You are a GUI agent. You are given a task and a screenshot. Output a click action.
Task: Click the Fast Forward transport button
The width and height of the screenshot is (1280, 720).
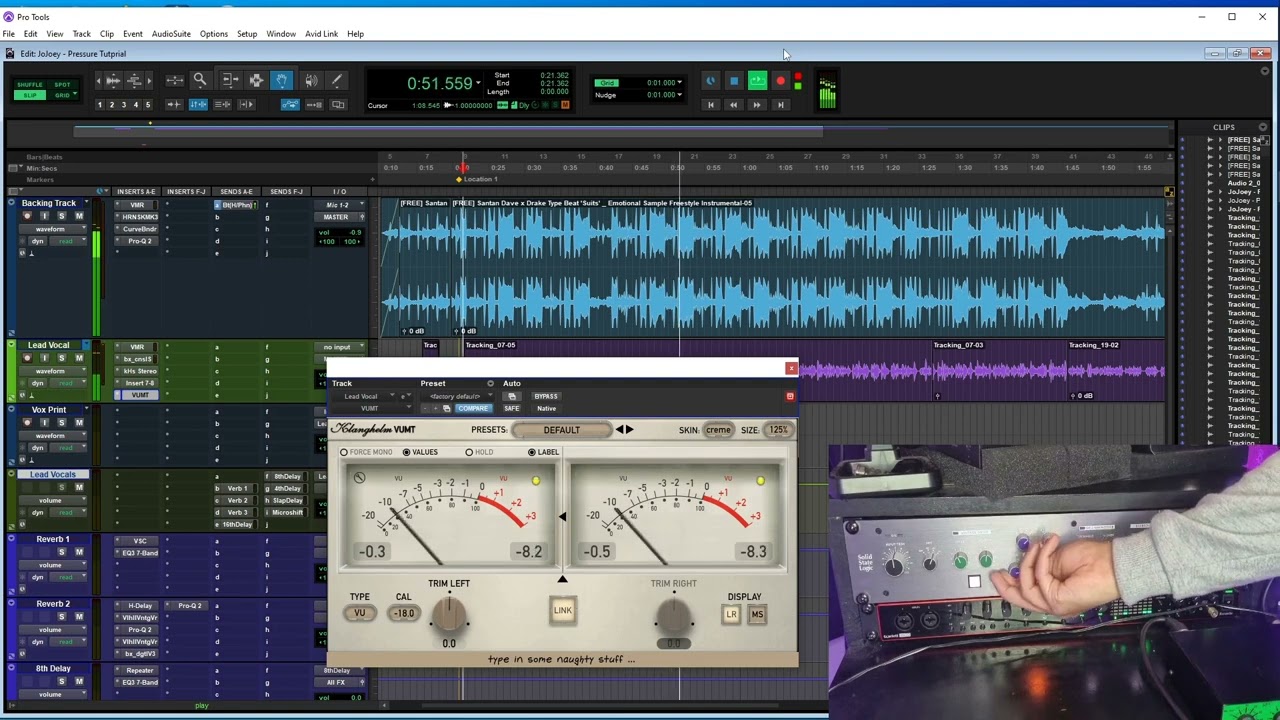[757, 104]
